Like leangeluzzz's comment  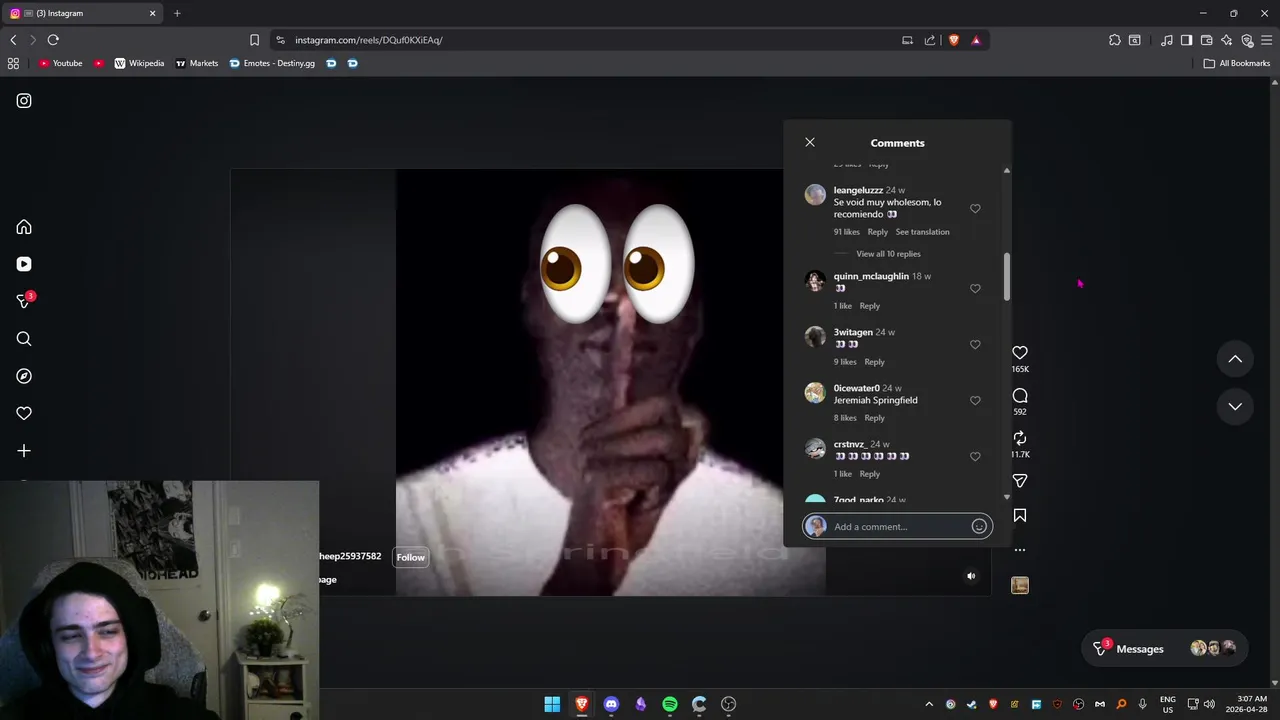pyautogui.click(x=975, y=208)
